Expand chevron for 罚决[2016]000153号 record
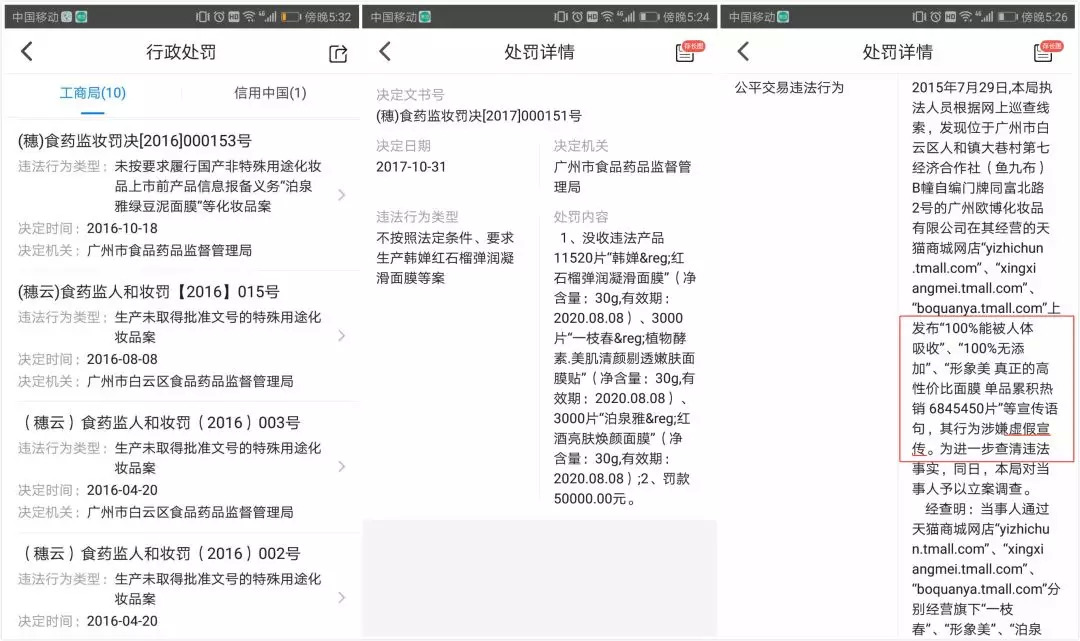Screen dimensions: 1080x641 [x=342, y=195]
